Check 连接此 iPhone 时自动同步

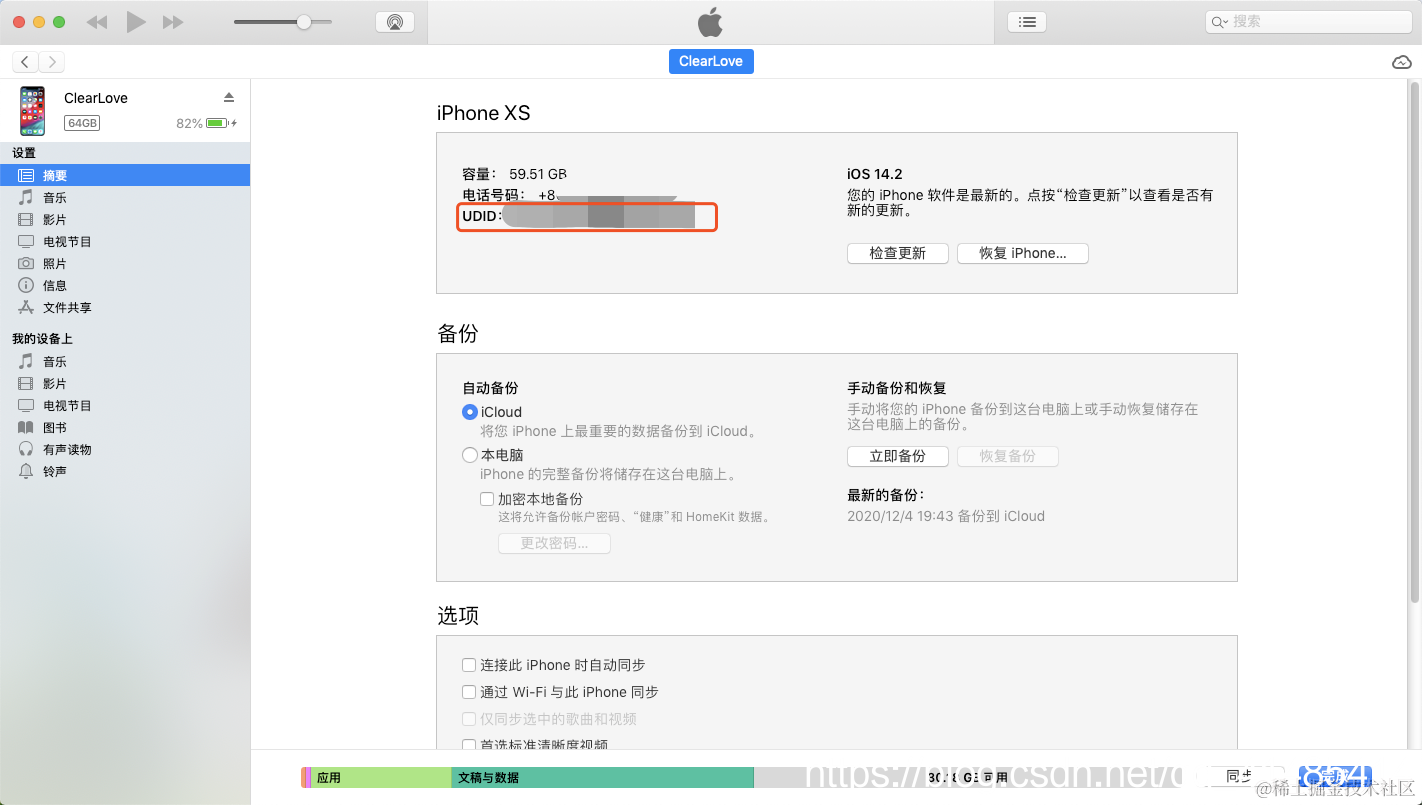[468, 664]
